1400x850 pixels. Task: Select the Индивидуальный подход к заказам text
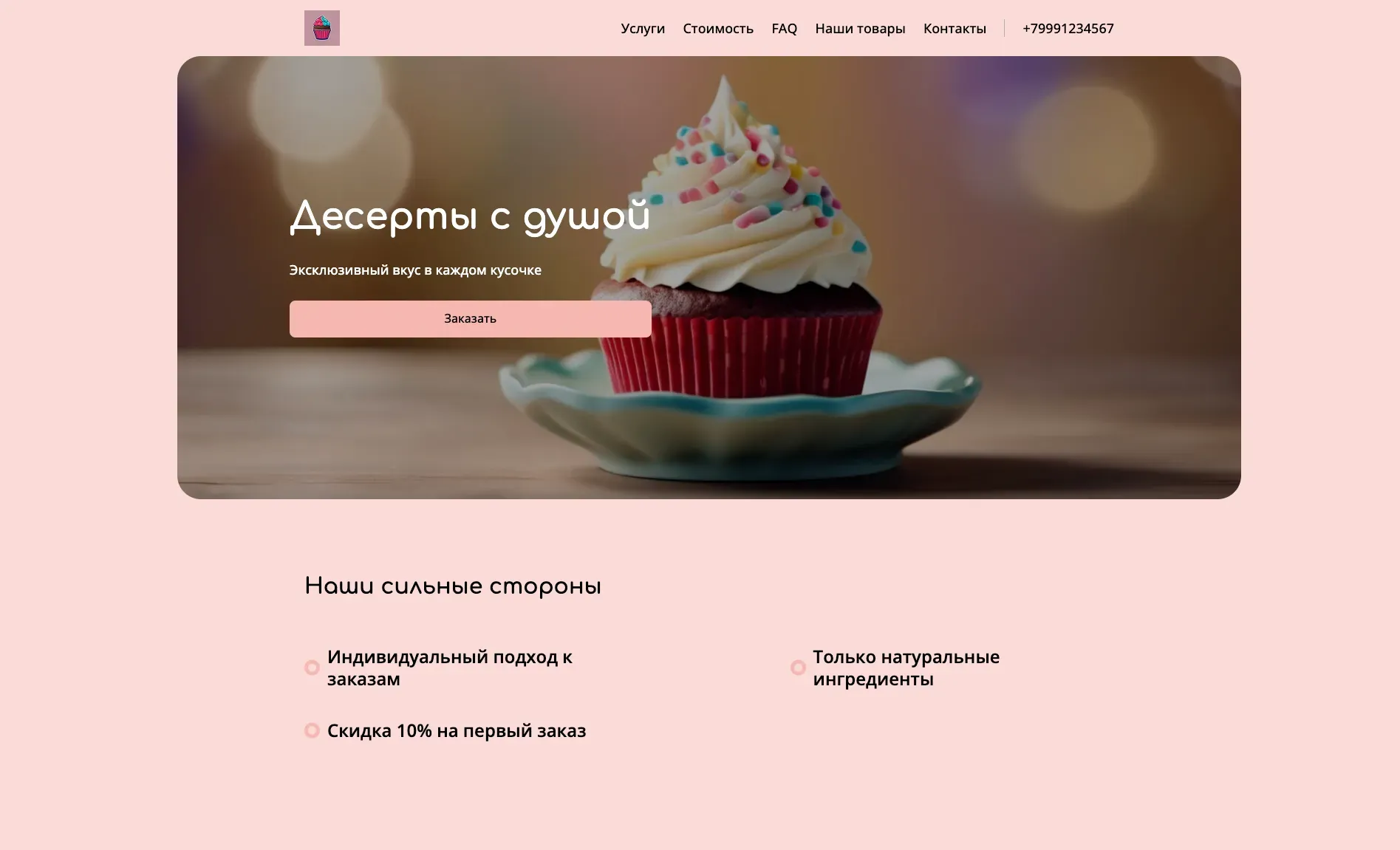pyautogui.click(x=450, y=668)
